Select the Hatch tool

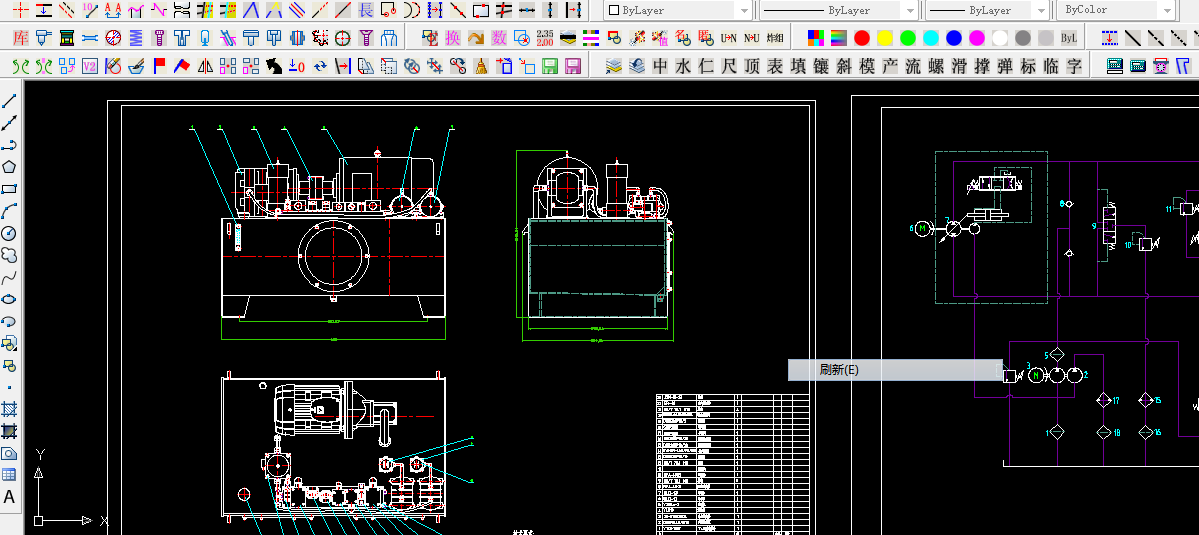point(9,410)
